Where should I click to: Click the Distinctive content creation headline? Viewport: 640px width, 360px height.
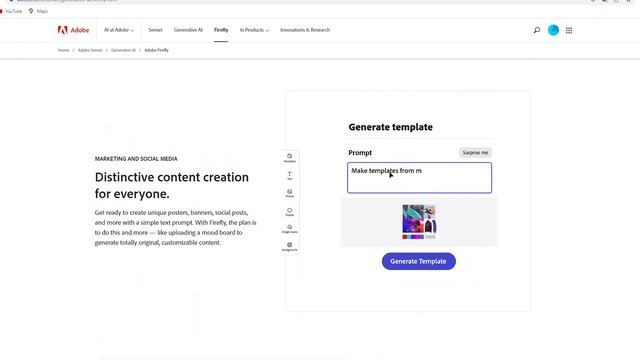click(172, 185)
